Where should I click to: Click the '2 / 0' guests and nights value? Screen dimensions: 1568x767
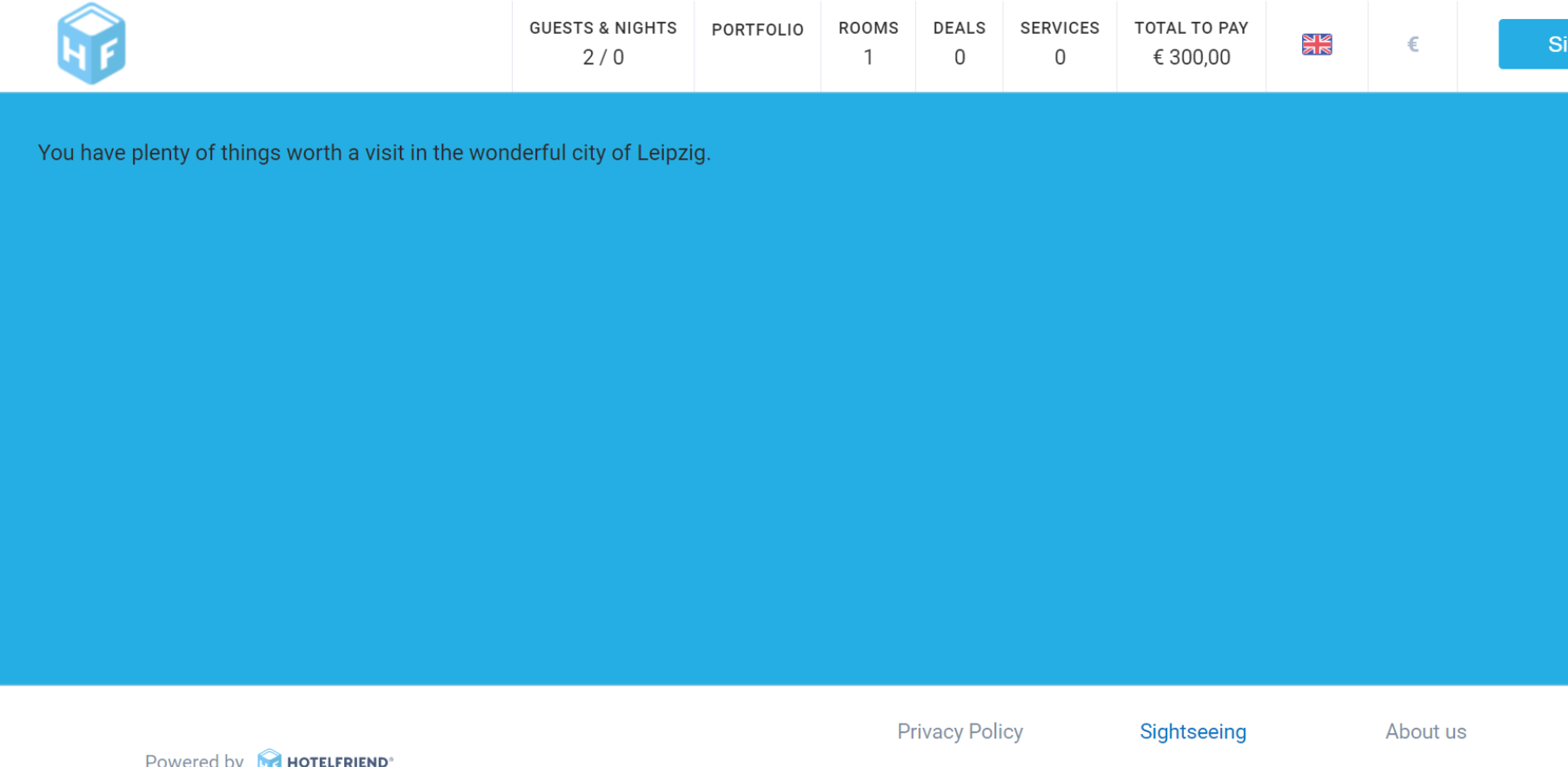click(x=603, y=57)
